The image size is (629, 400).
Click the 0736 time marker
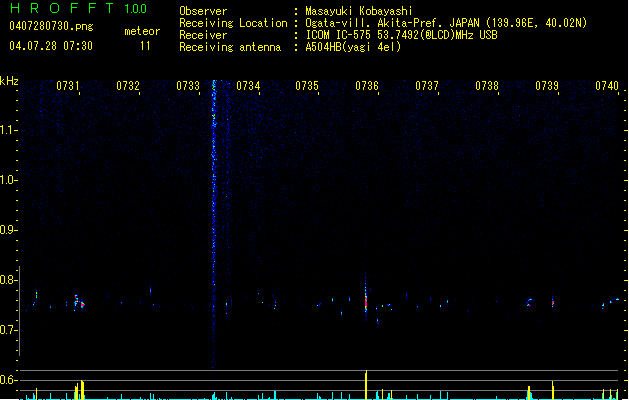(367, 86)
